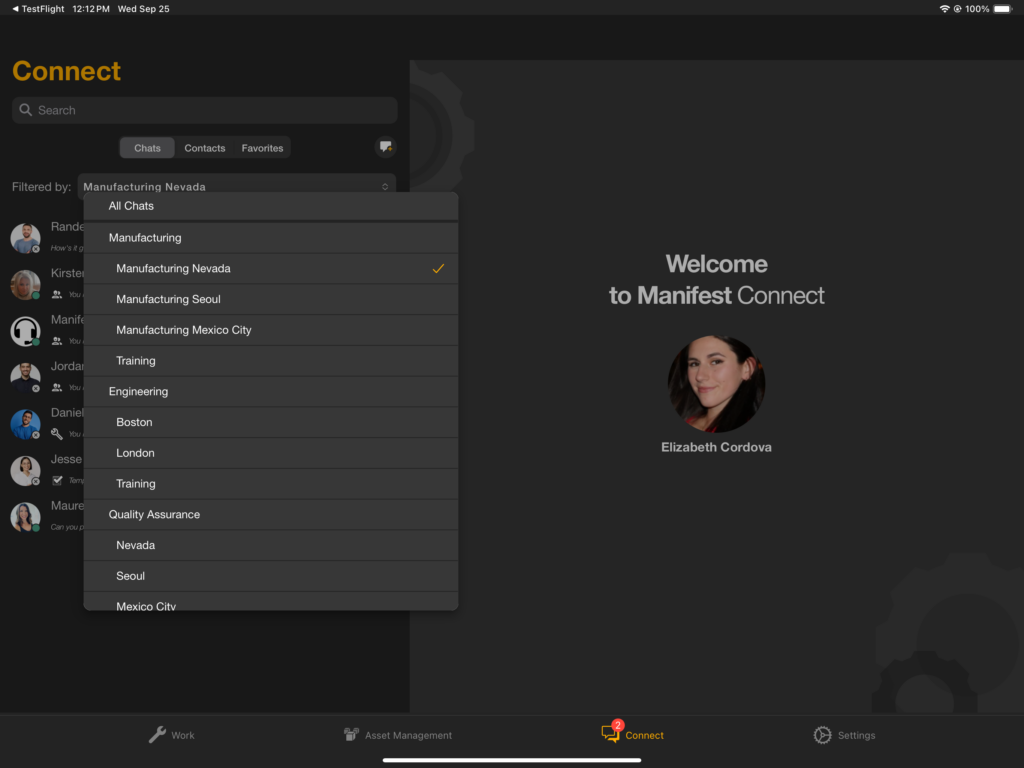Tap the Wi-Fi status icon

[x=944, y=8]
